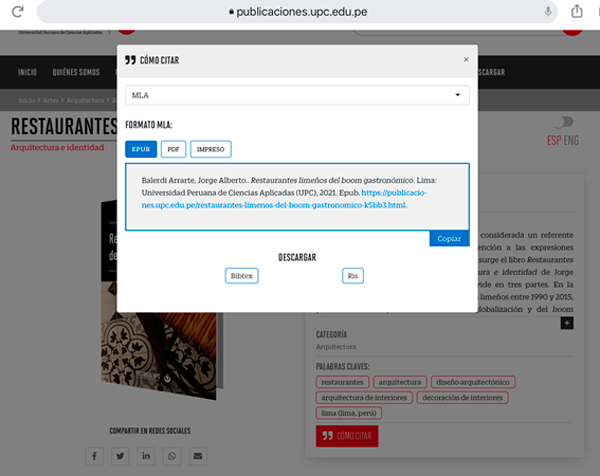Viewport: 600px width, 476px height.
Task: Click Arquitectura breadcrumb link
Action: 85,100
